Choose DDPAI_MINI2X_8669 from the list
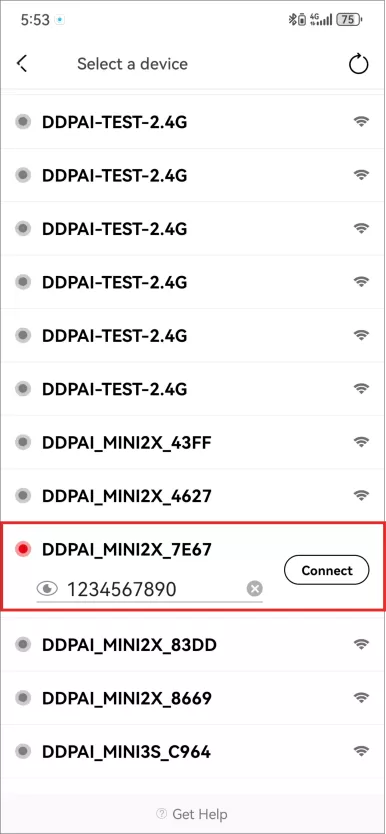 [193, 698]
